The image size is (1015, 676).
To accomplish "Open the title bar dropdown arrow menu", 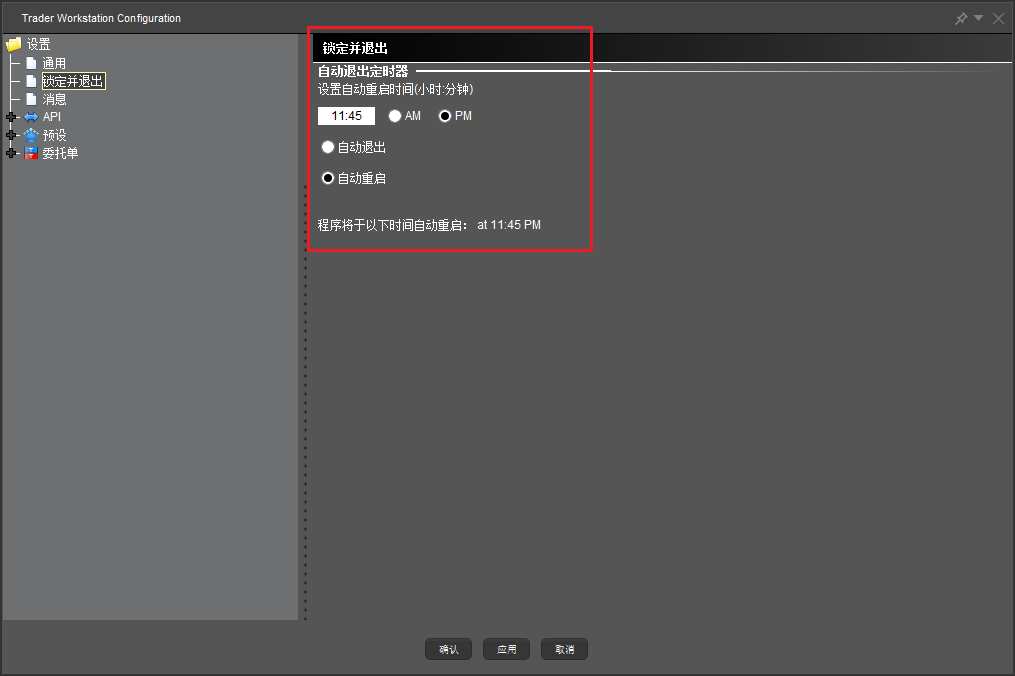I will click(979, 18).
